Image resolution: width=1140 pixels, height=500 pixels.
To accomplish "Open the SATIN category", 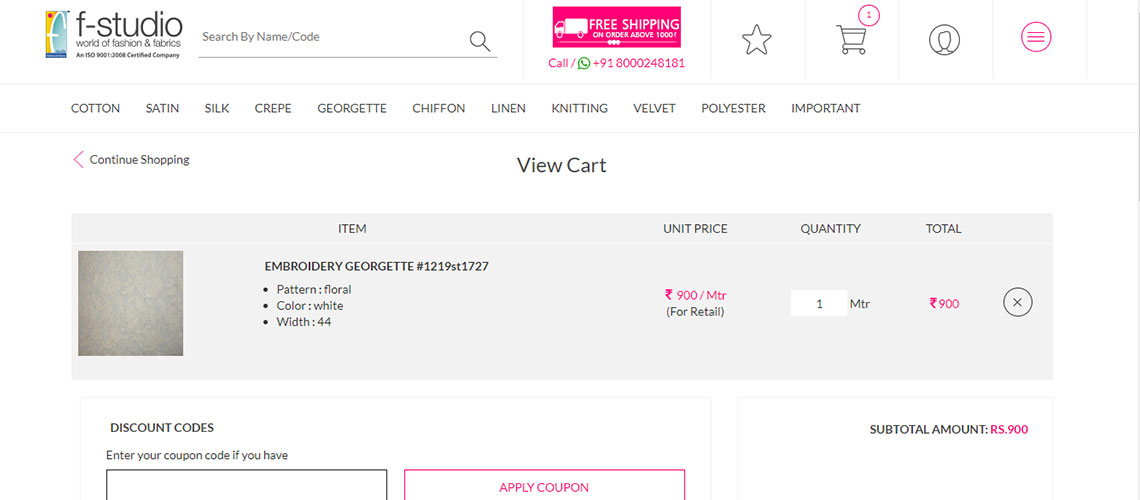I will (162, 108).
